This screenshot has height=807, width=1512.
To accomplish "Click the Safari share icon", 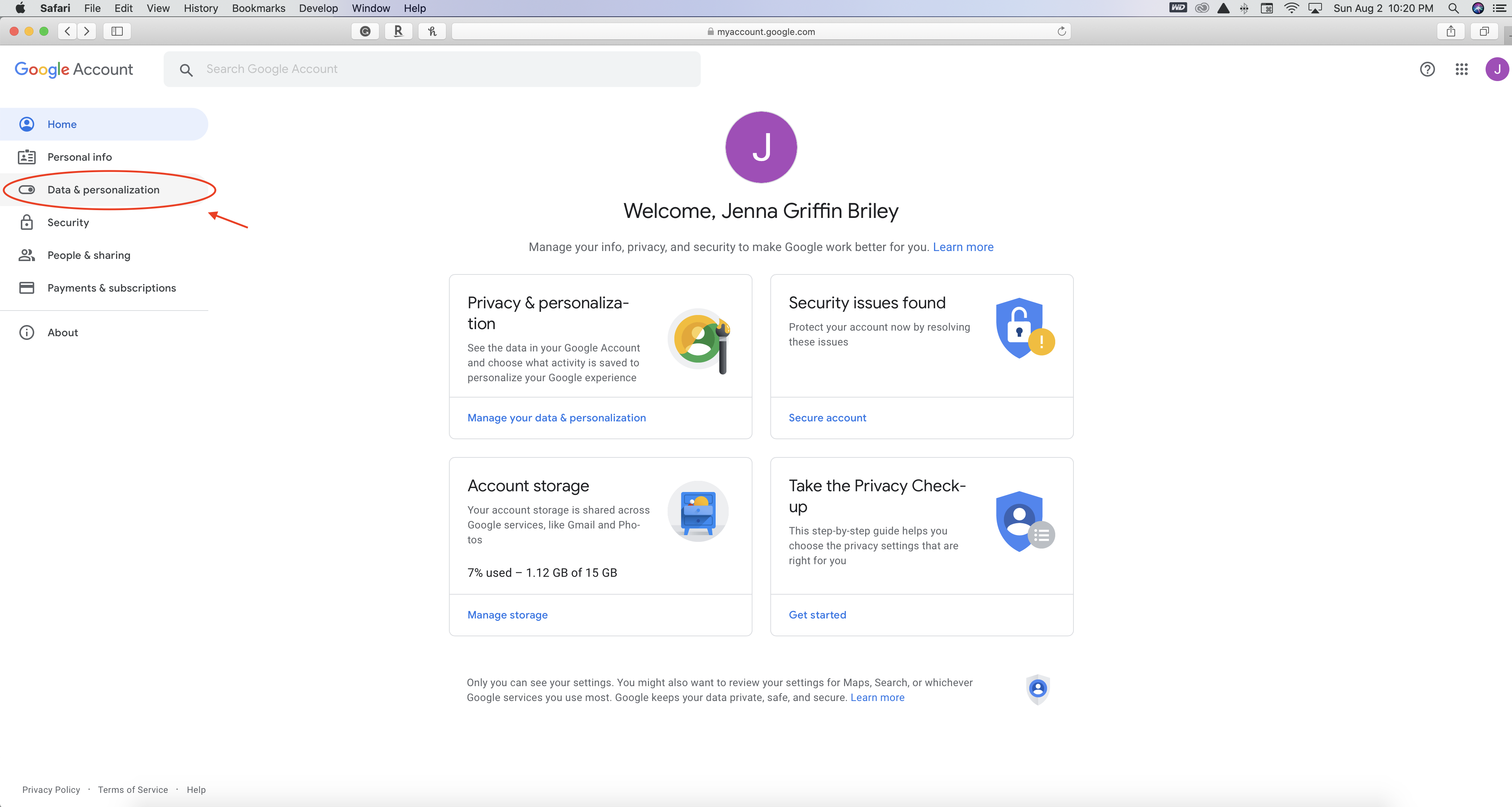I will tap(1450, 31).
